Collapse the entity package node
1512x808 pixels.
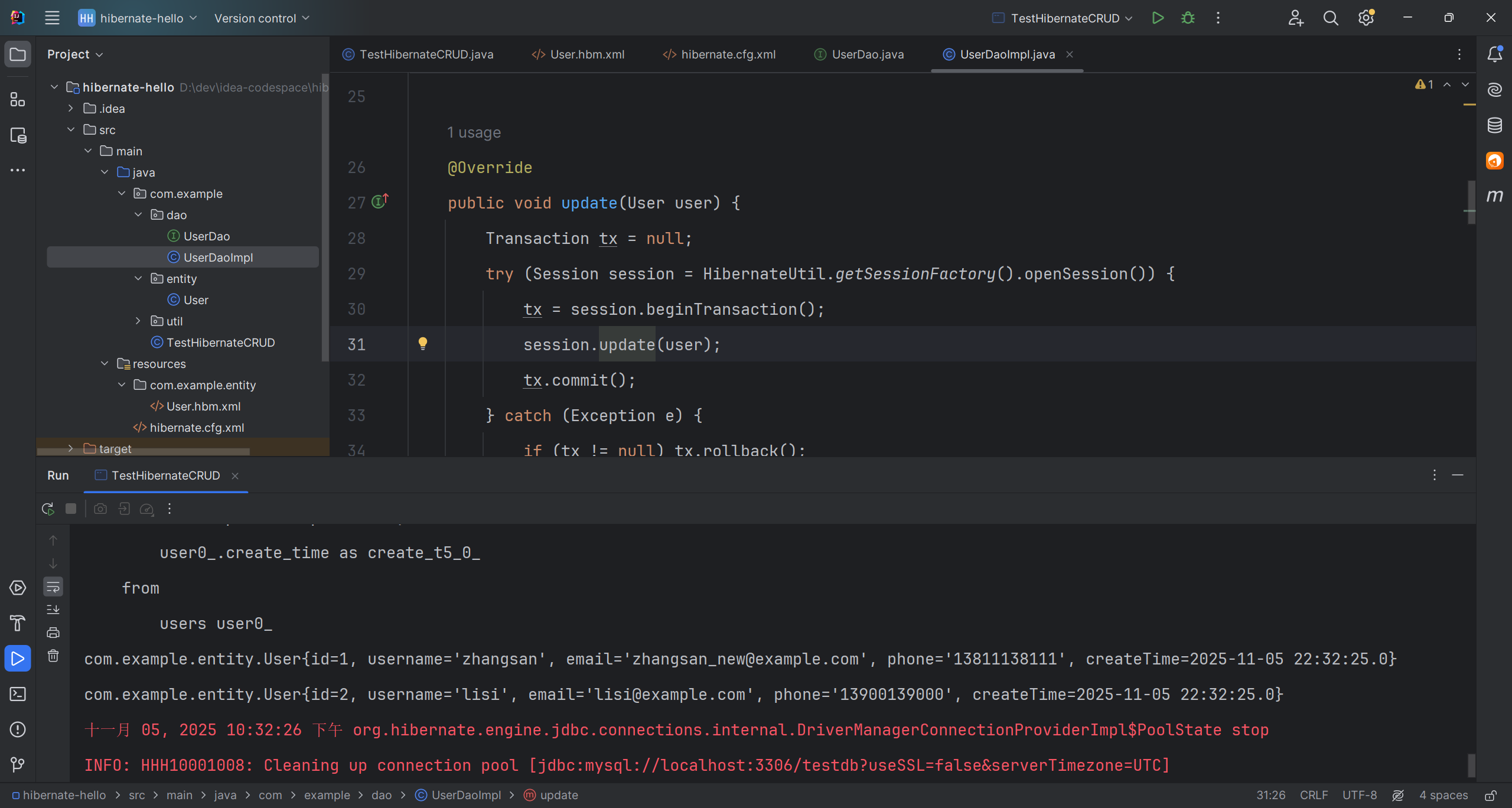pos(138,278)
